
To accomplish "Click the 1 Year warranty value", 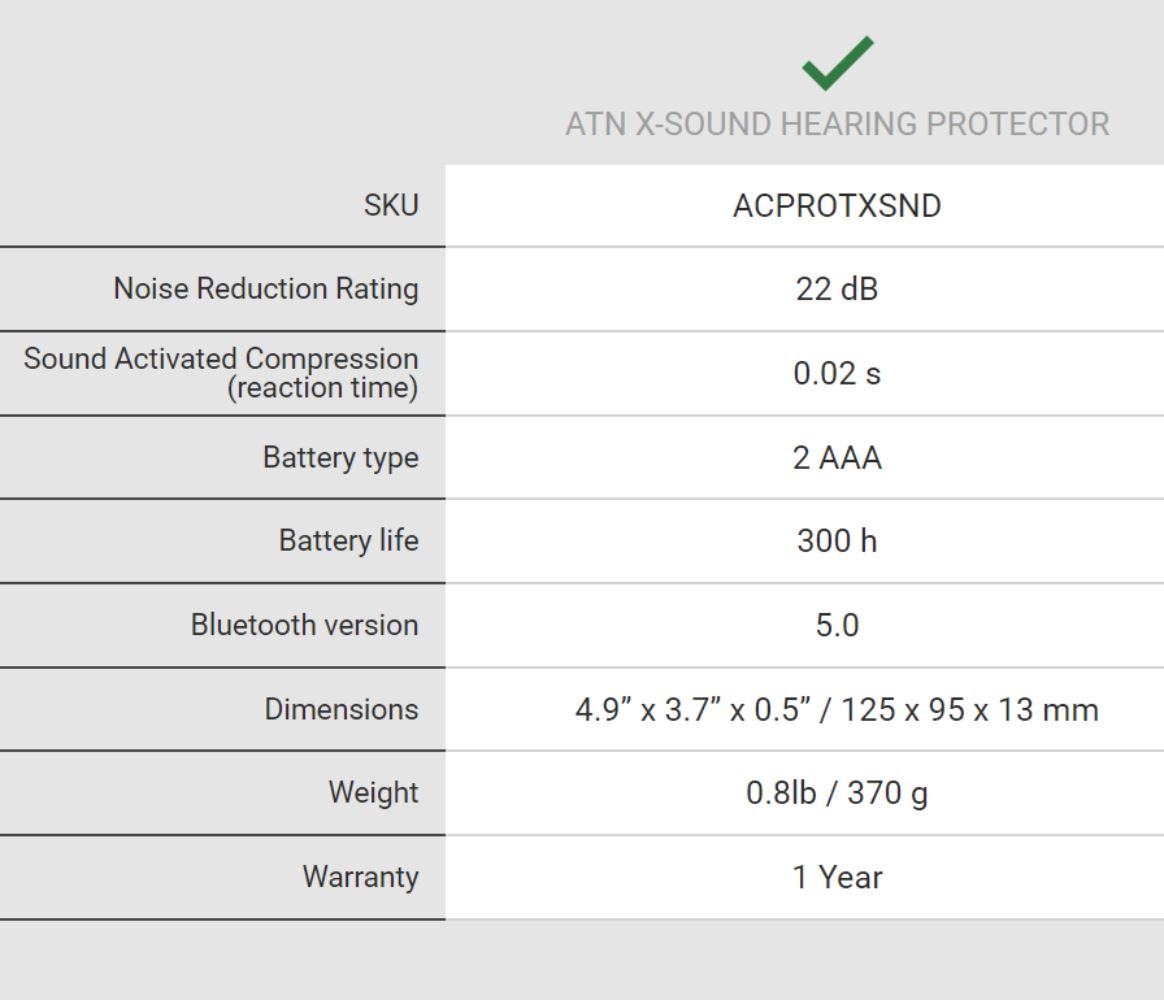I will coord(837,878).
